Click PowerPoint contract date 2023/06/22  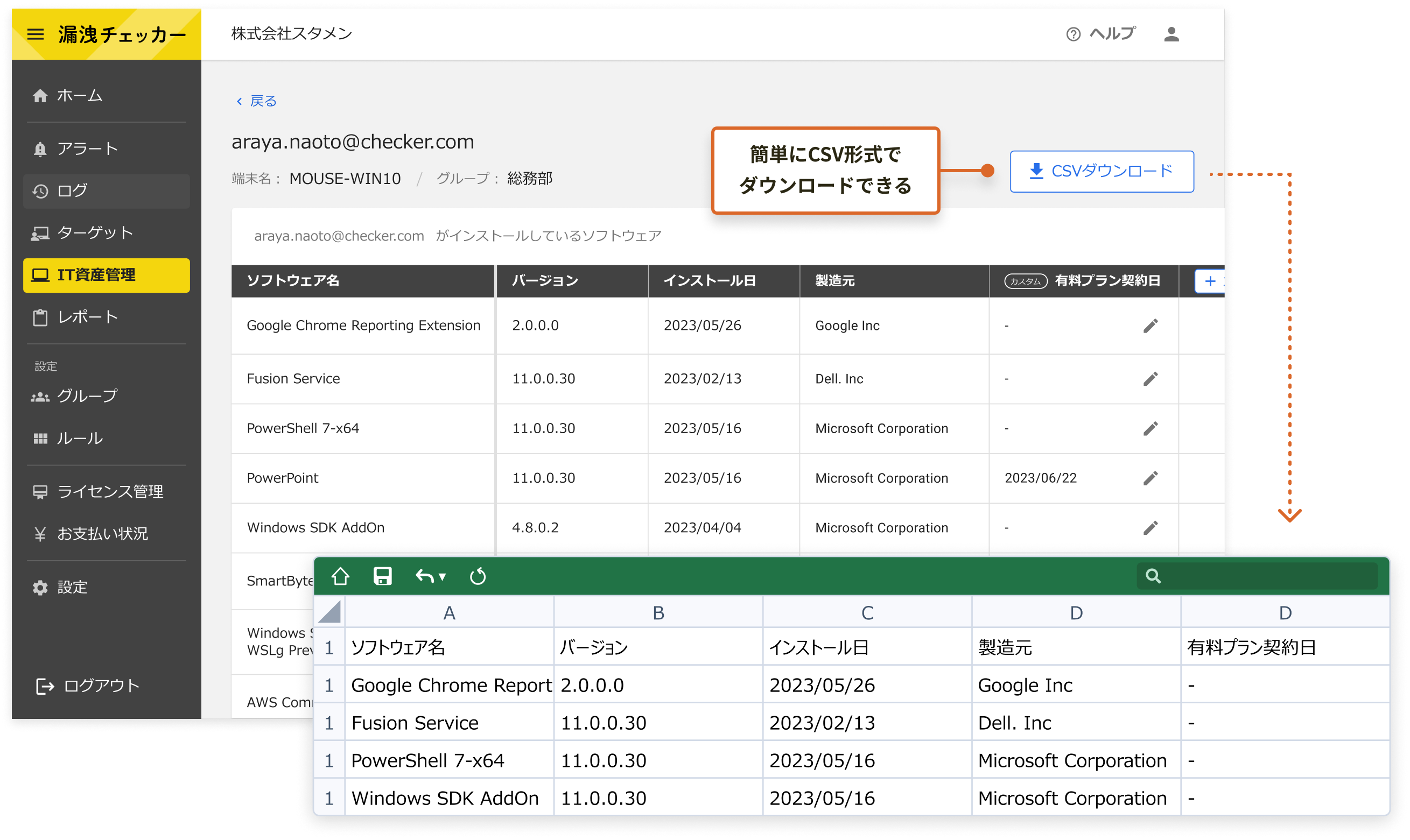click(x=1040, y=478)
